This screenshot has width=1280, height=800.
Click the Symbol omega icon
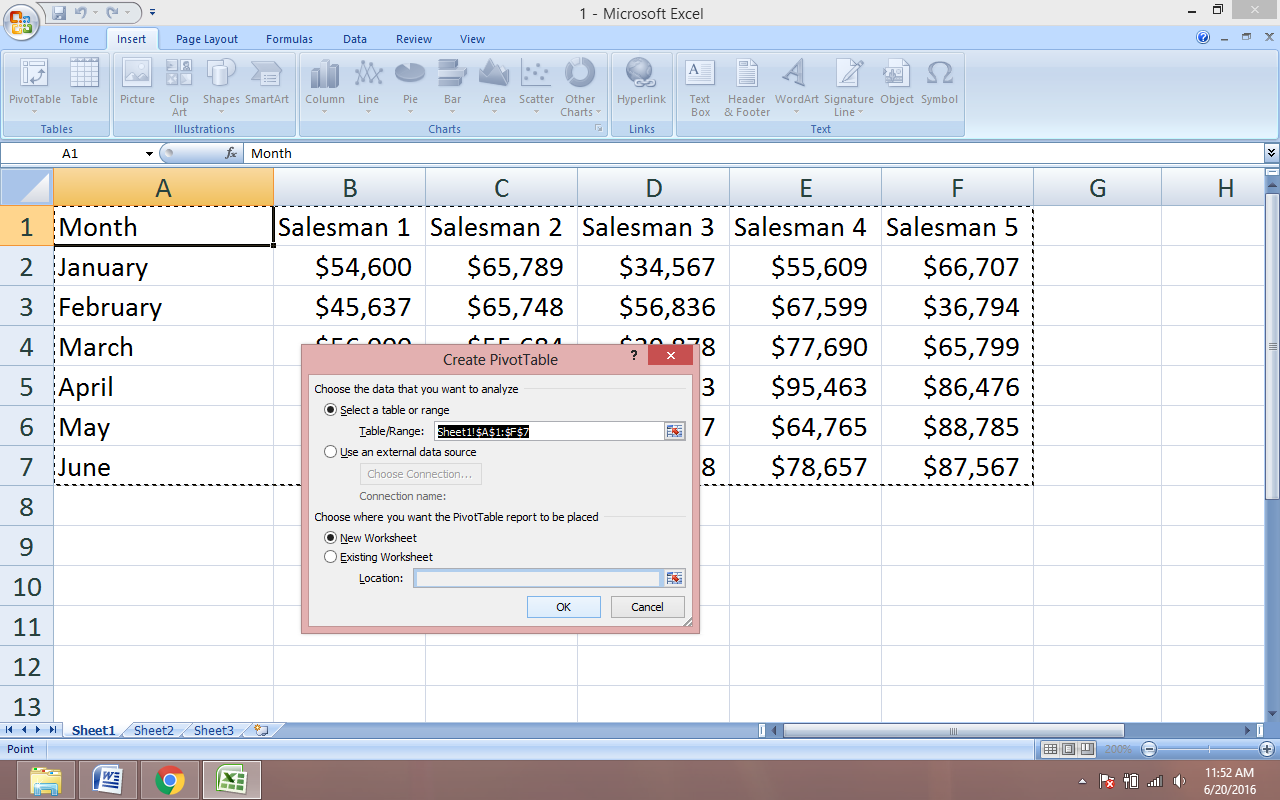[939, 85]
